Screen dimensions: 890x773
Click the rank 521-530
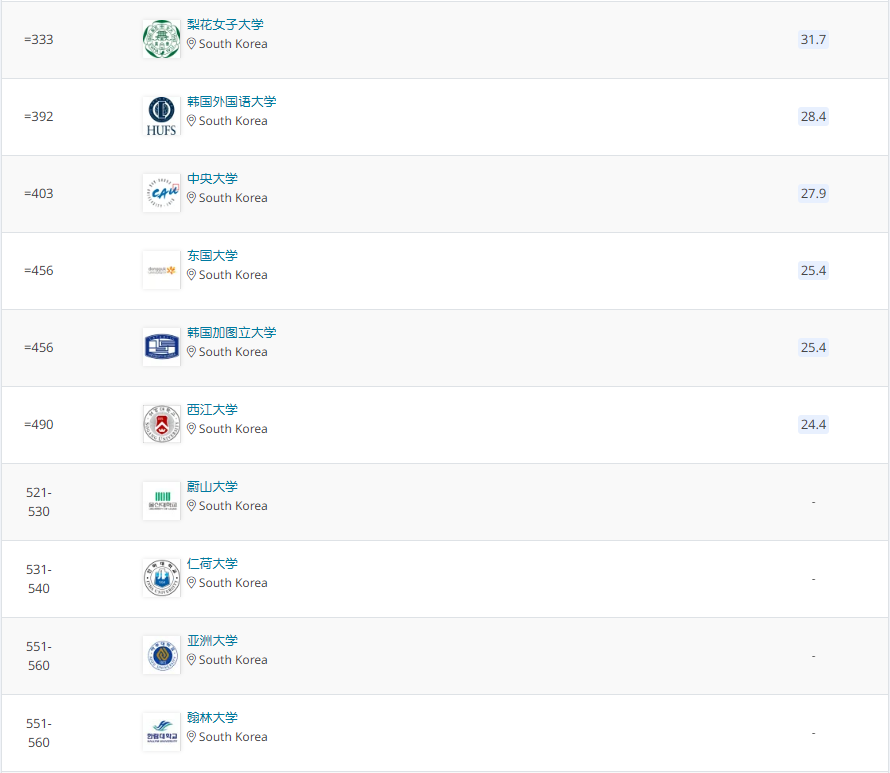pyautogui.click(x=39, y=502)
